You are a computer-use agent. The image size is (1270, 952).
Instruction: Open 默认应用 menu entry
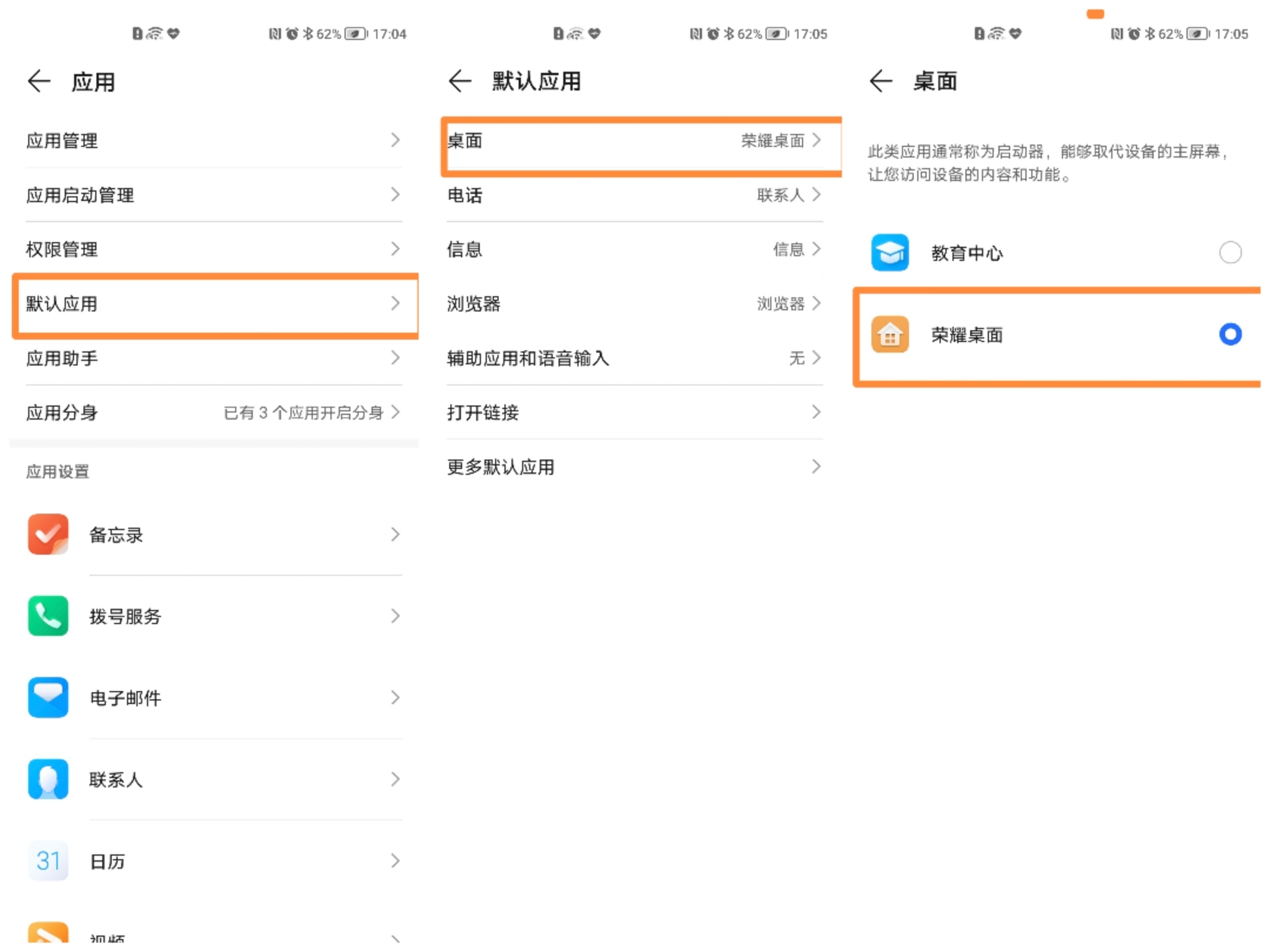(215, 304)
